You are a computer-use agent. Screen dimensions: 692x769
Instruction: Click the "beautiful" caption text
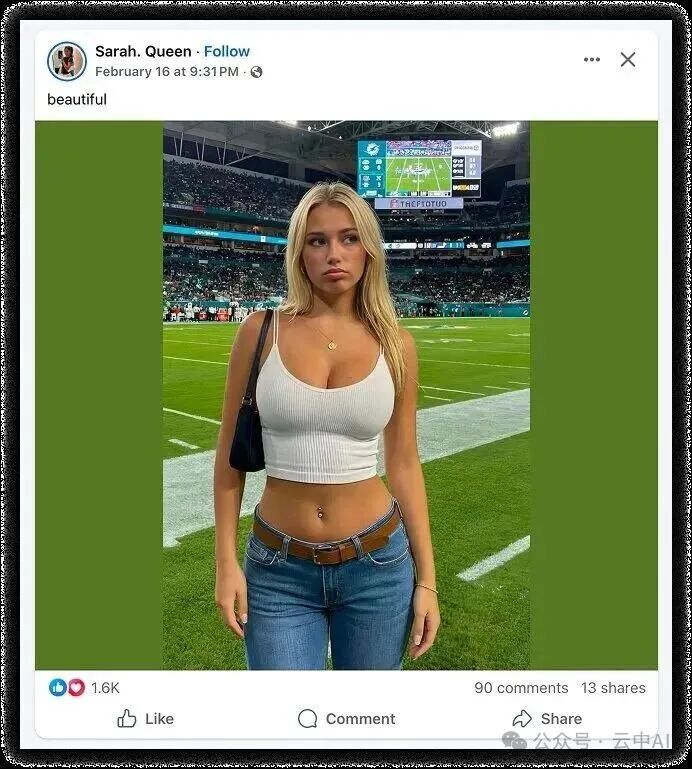77,100
